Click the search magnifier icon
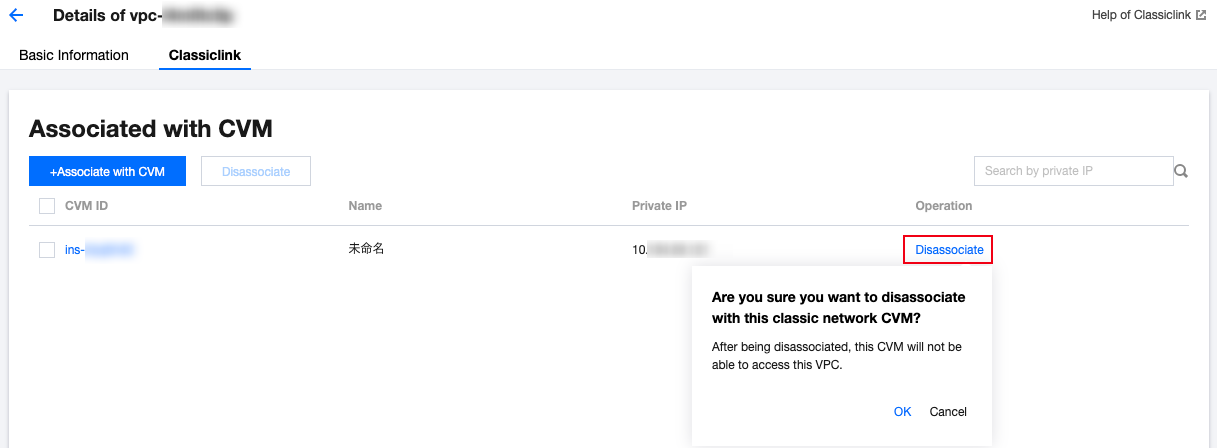The height and width of the screenshot is (448, 1217). (x=1181, y=171)
